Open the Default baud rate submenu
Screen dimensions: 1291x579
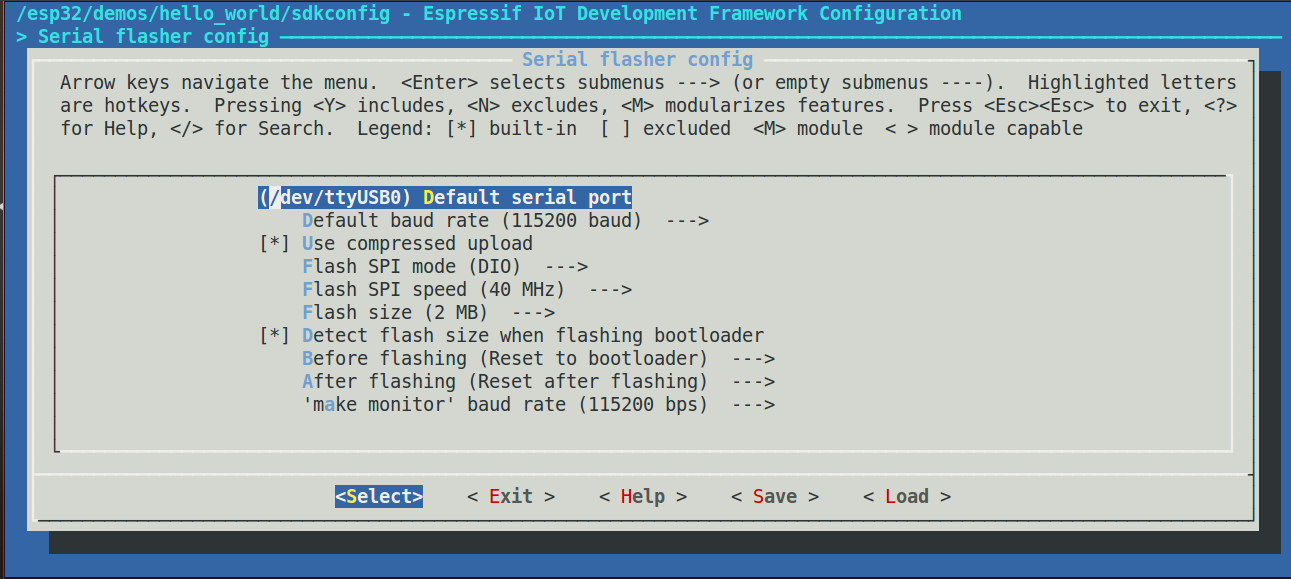[x=471, y=220]
